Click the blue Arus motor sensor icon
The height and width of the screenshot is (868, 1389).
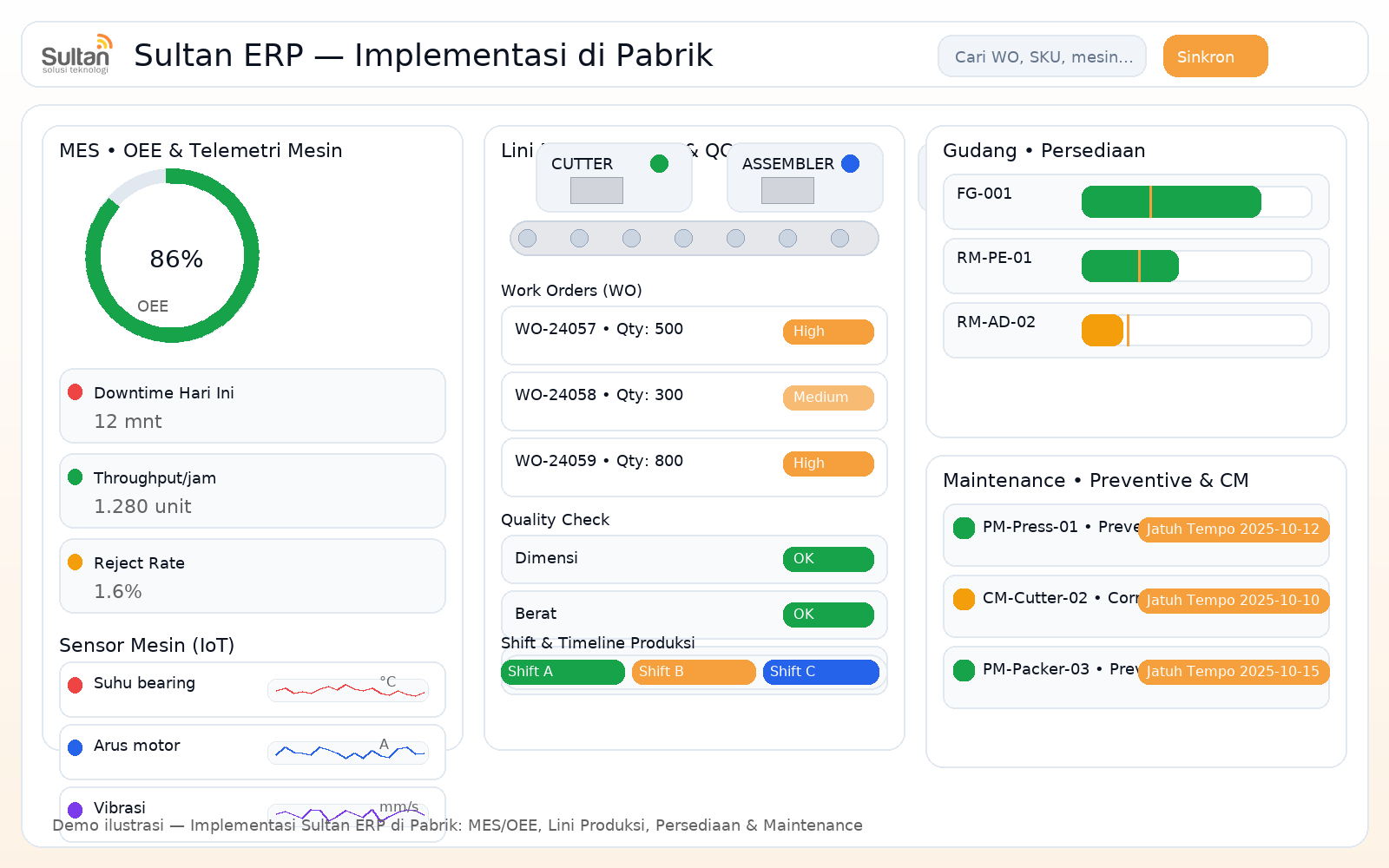click(x=75, y=747)
